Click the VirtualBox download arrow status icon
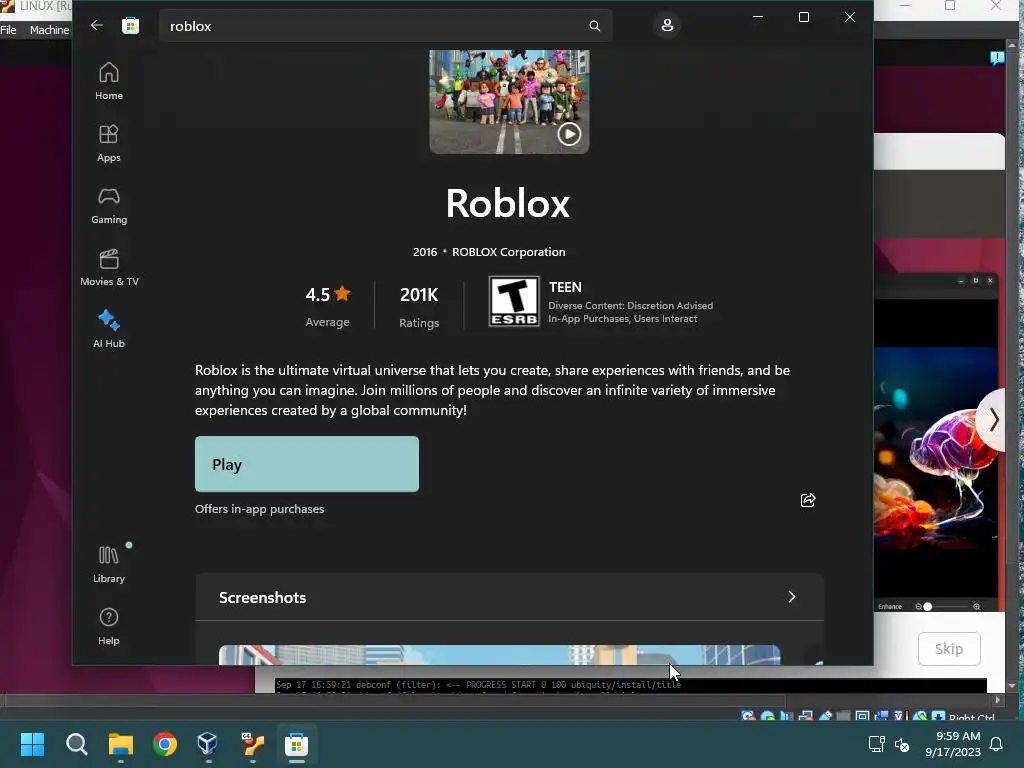This screenshot has height=768, width=1024. 938,716
